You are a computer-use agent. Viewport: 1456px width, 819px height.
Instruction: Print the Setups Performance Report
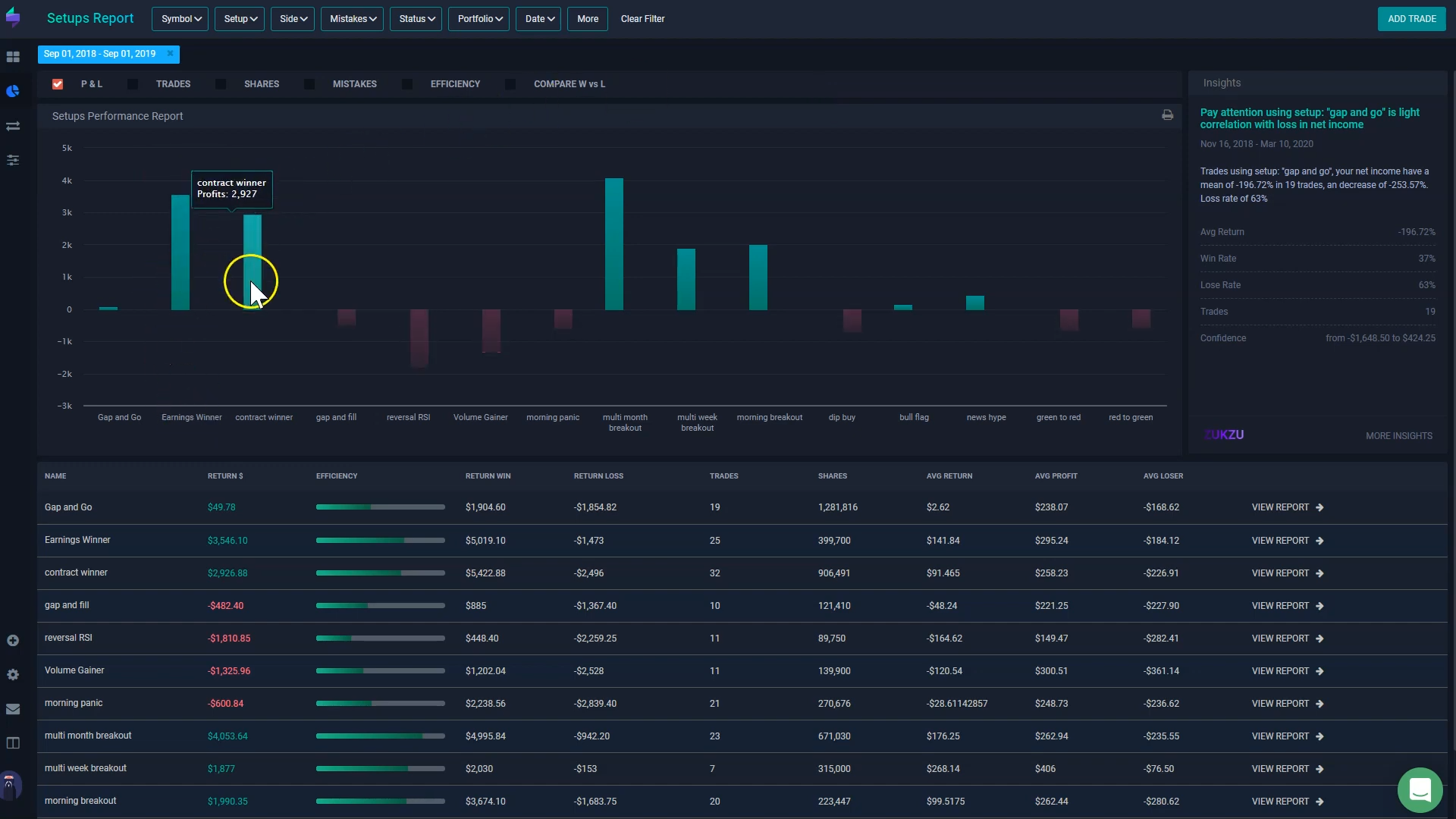click(x=1167, y=115)
